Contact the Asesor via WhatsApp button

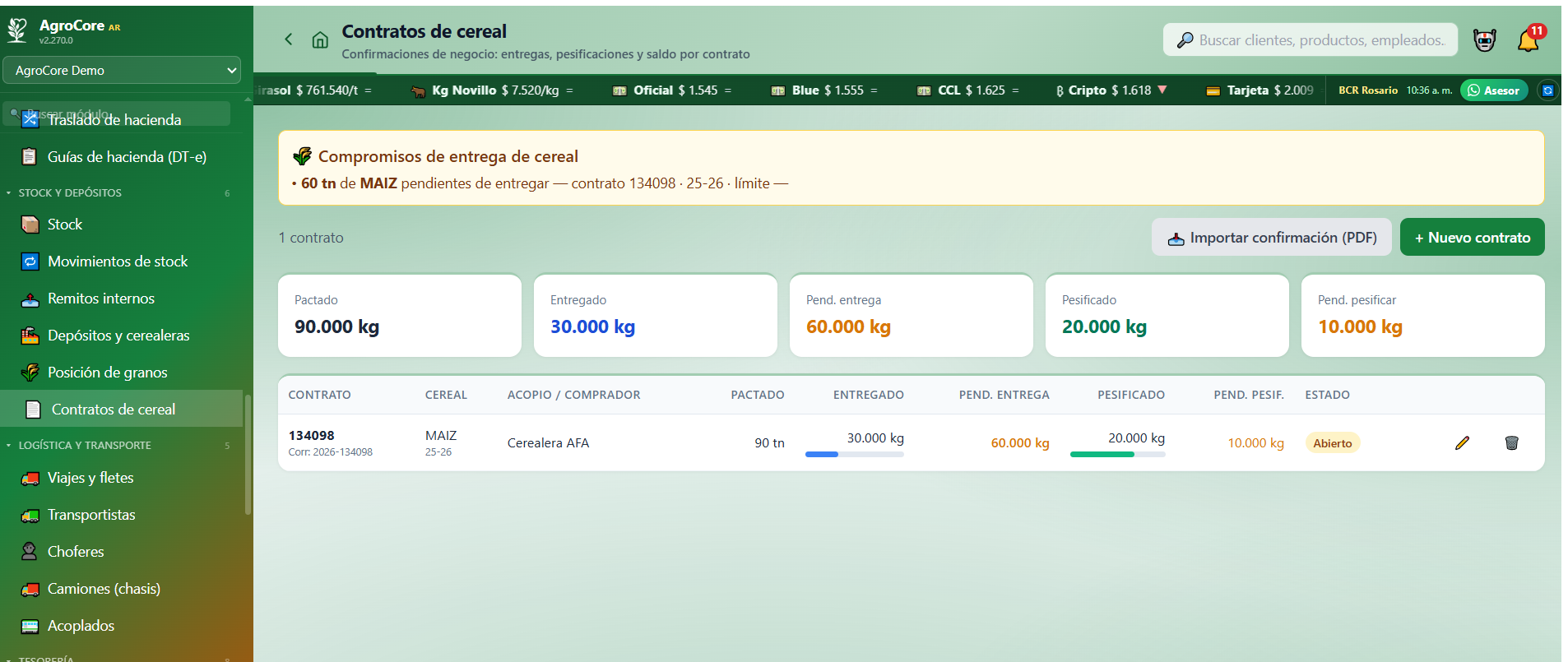coord(1494,90)
